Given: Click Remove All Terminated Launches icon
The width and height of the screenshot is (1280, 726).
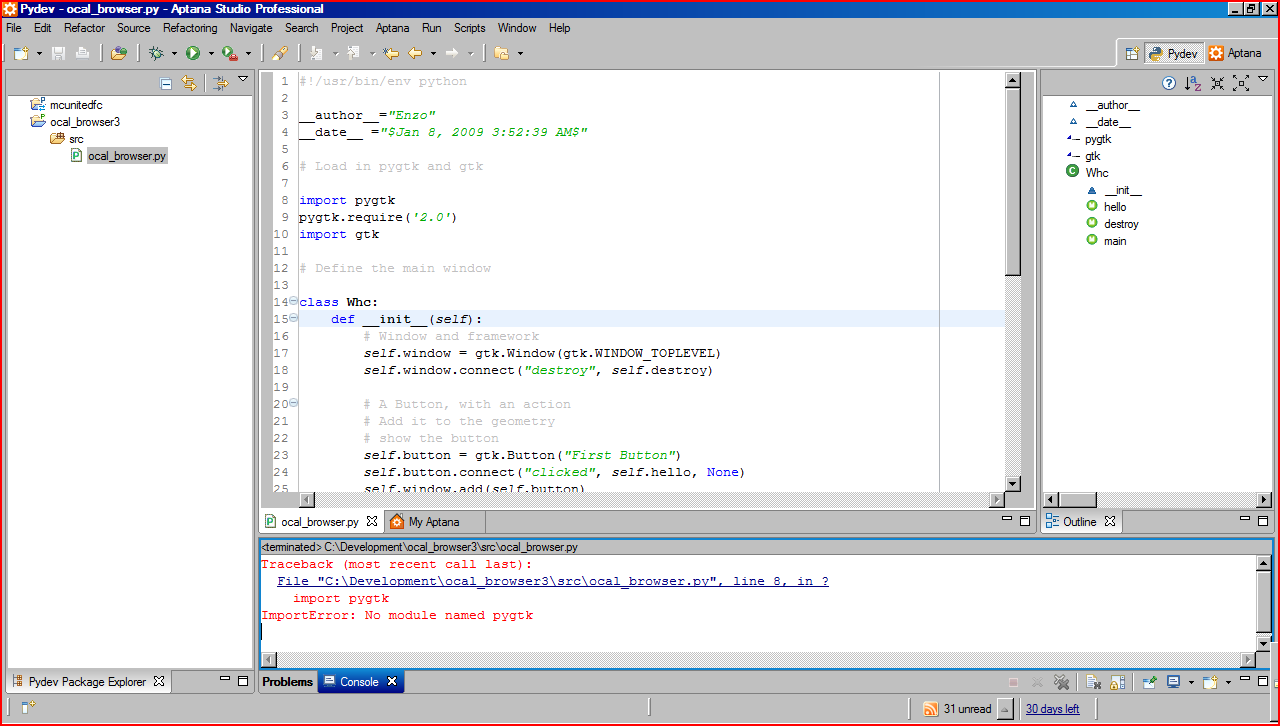Looking at the screenshot, I should tap(1062, 682).
